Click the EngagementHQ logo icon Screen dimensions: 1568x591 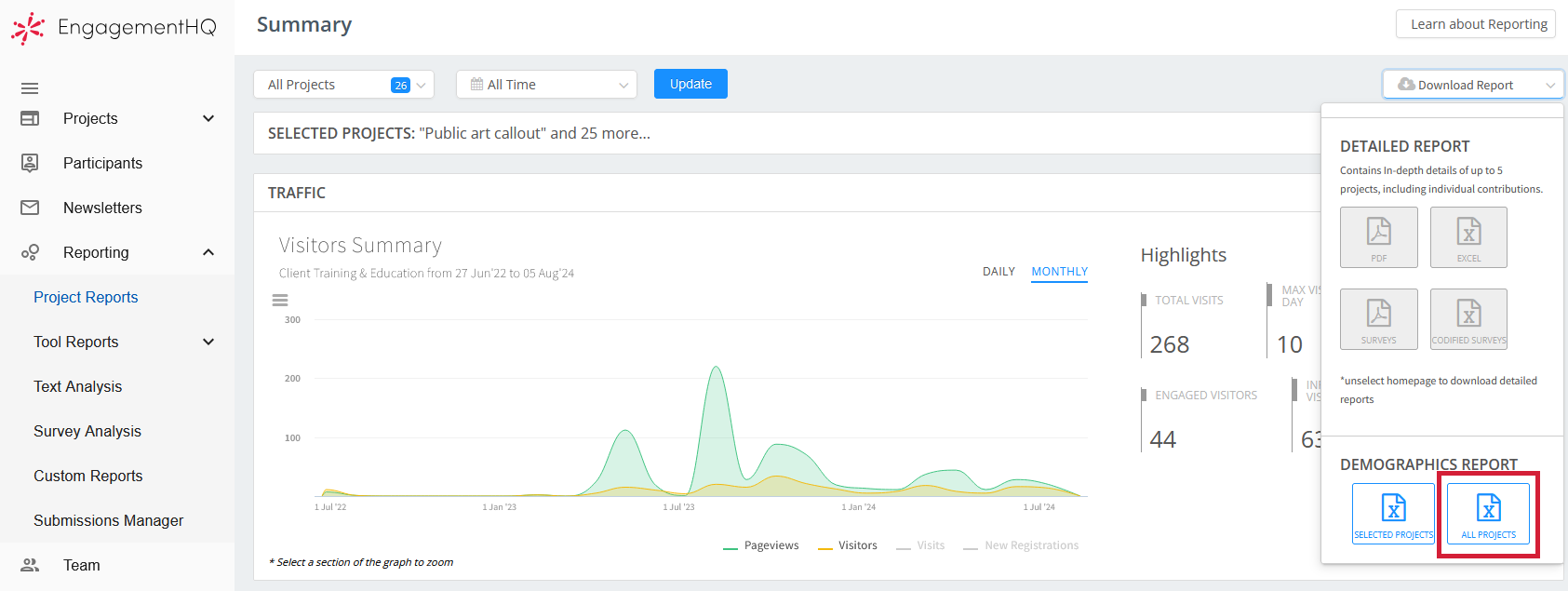(x=28, y=28)
